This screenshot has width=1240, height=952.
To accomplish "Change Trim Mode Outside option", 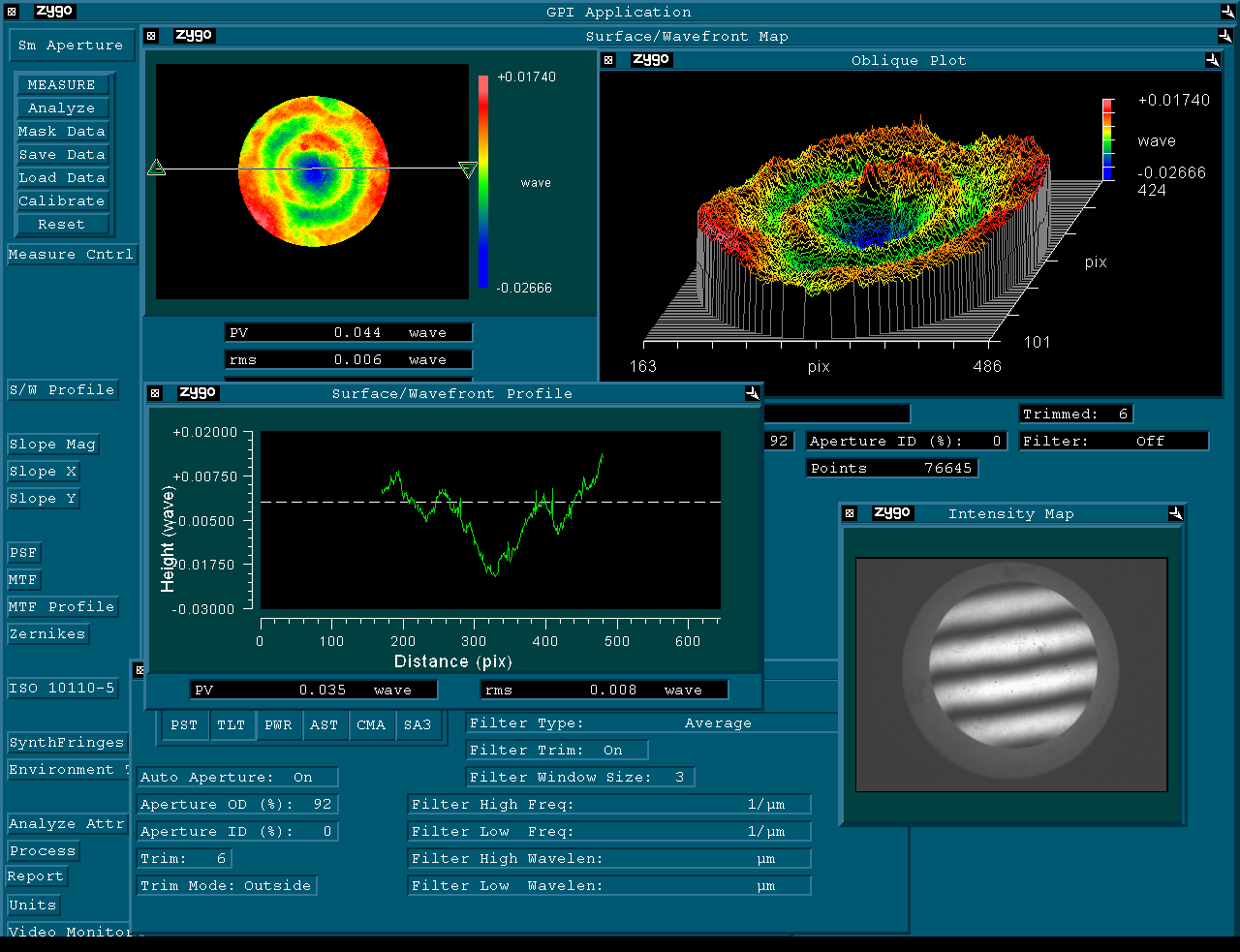I will coord(226,885).
